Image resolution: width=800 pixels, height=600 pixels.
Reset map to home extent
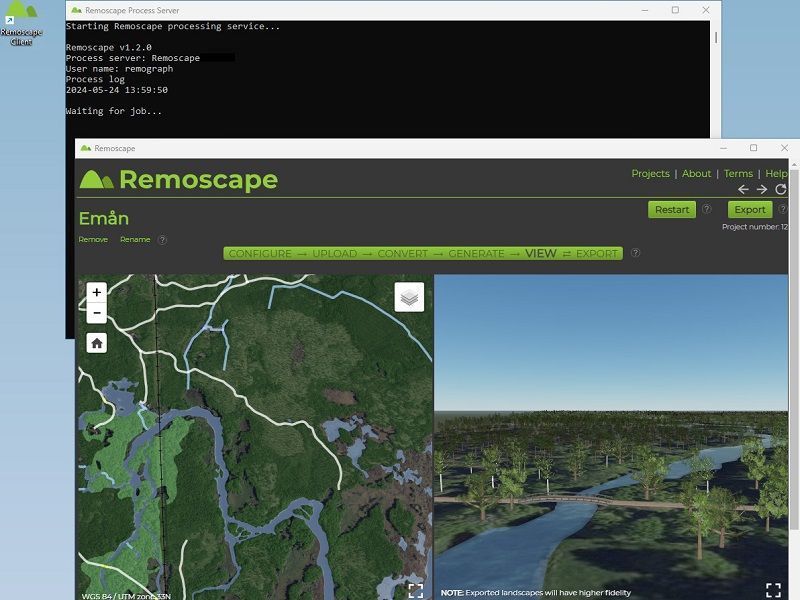click(96, 343)
